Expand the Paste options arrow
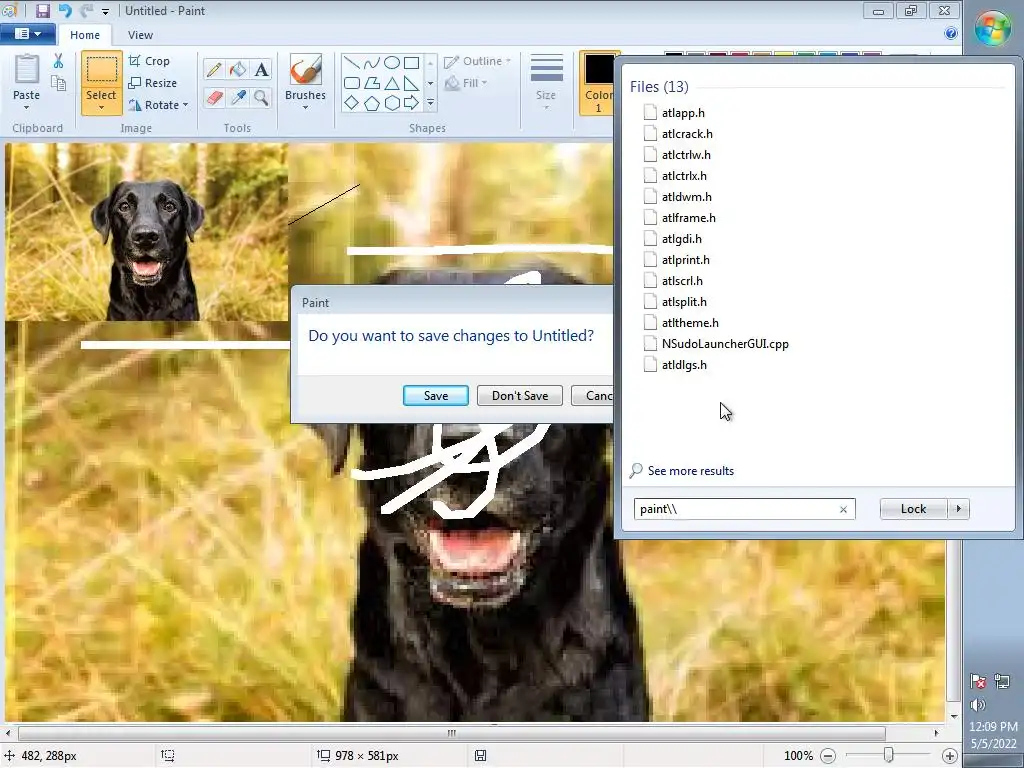The height and width of the screenshot is (768, 1024). 26,108
